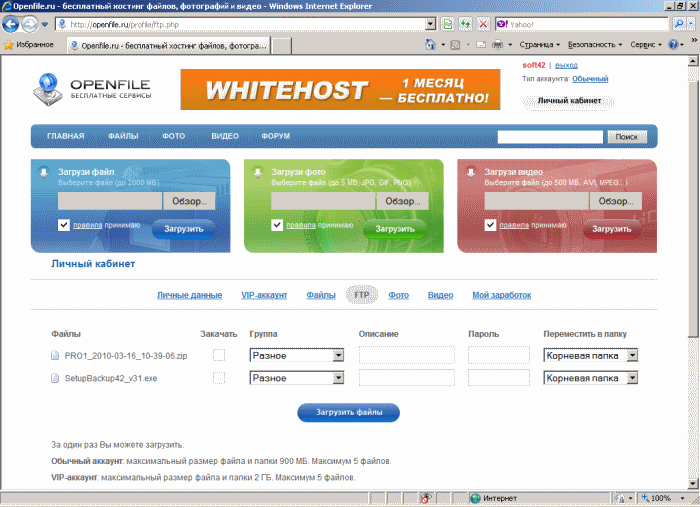Click the protected mode security icon in status bar
Viewport: 700px width, 507px height.
click(x=620, y=498)
